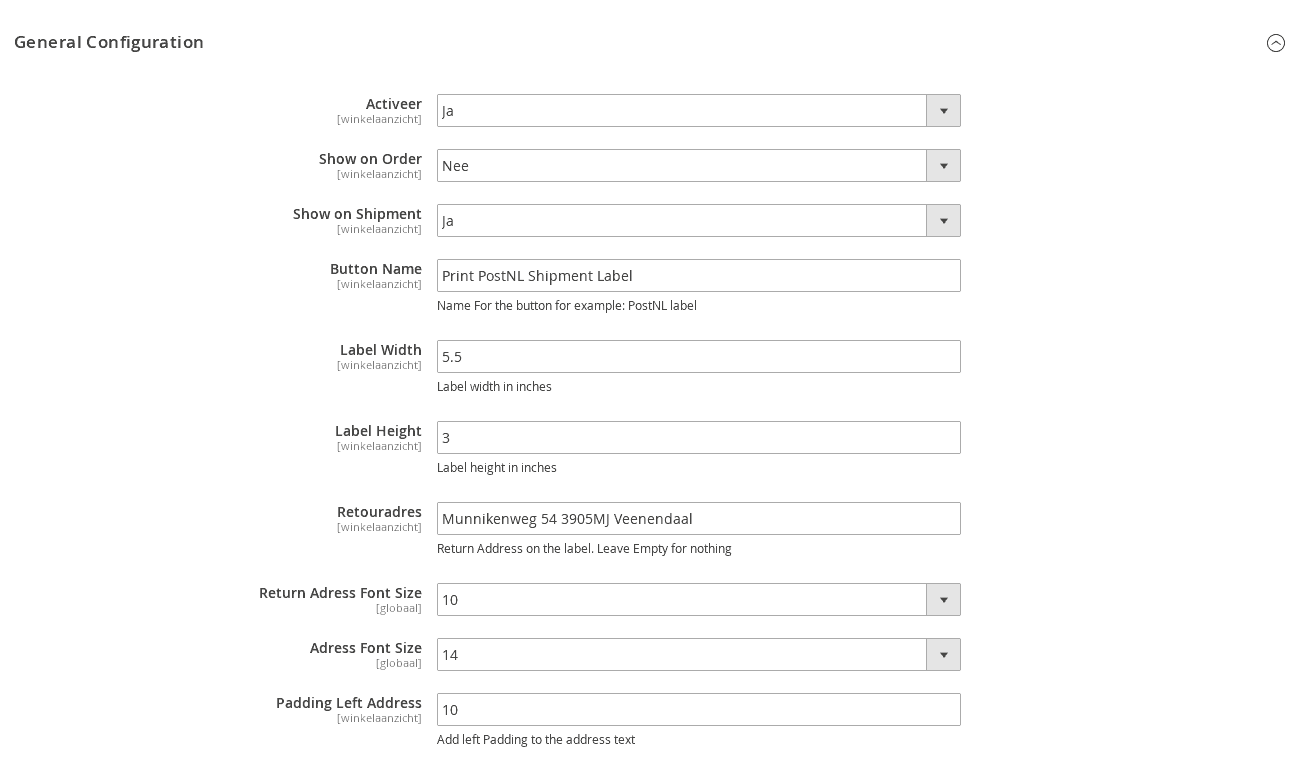Click into the Label Height field
Screen dimensions: 1303x762
point(698,438)
